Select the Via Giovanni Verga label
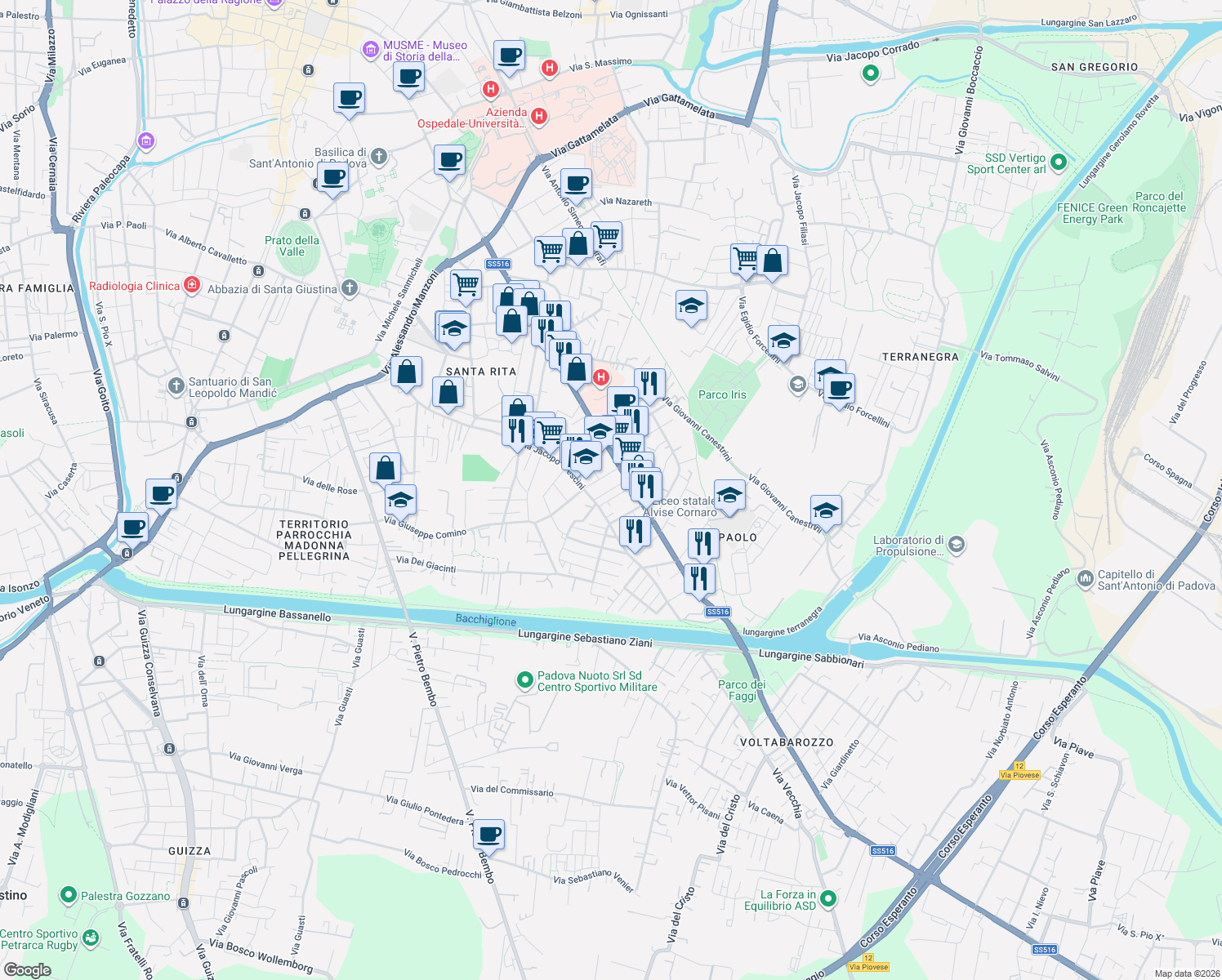The image size is (1222, 980). (x=265, y=764)
